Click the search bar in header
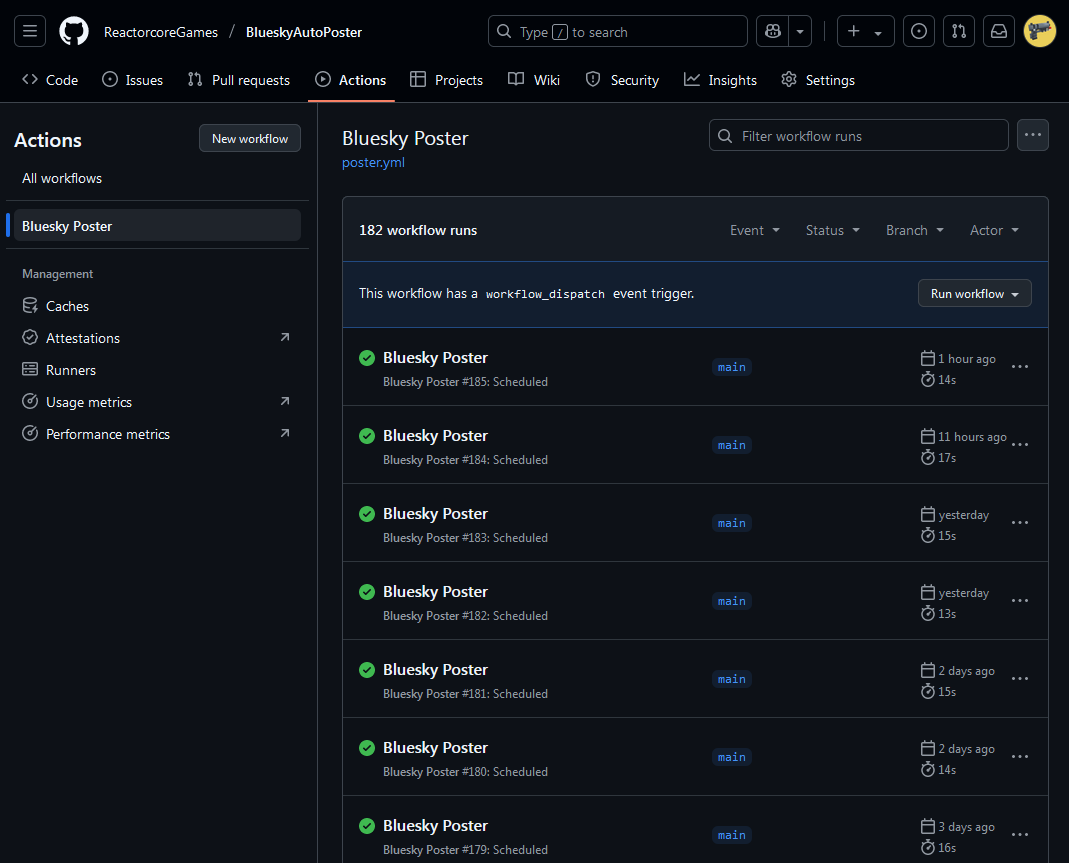Screen dimensions: 1069x863 click(618, 31)
